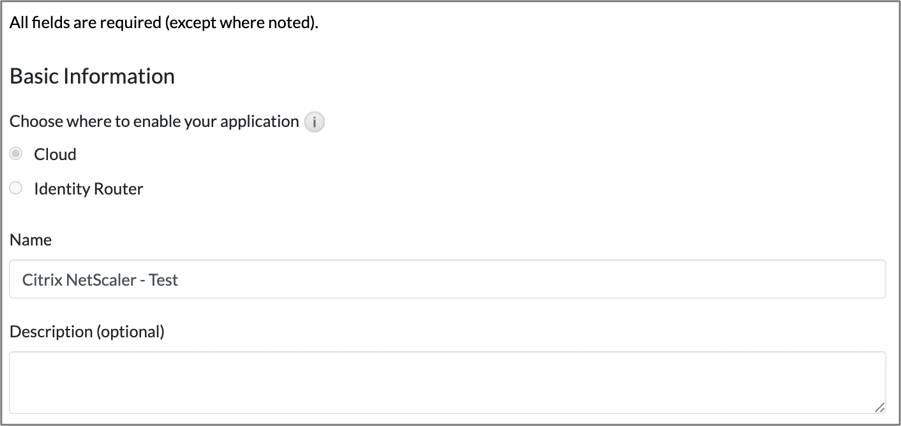Viewport: 901px width, 426px height.
Task: Click the Description (optional) label
Action: [87, 332]
